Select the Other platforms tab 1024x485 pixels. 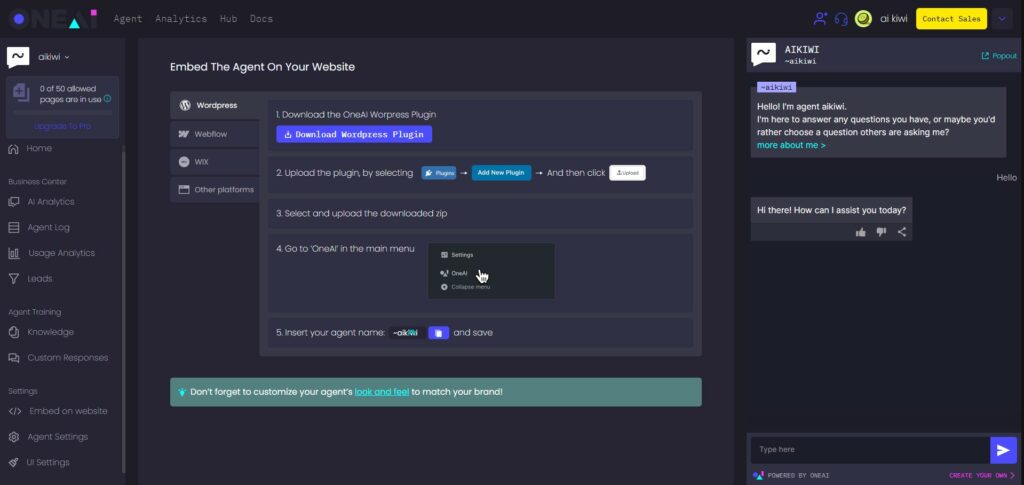click(x=215, y=189)
